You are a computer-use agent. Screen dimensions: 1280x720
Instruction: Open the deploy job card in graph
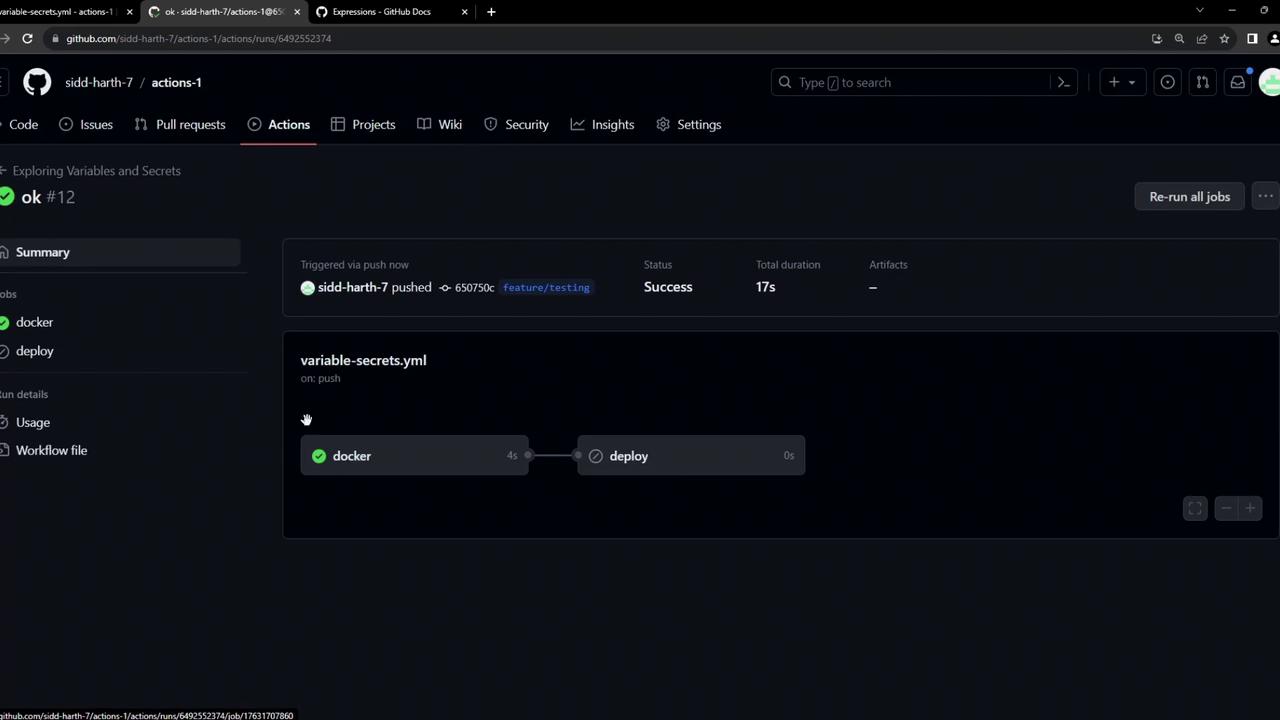click(691, 456)
